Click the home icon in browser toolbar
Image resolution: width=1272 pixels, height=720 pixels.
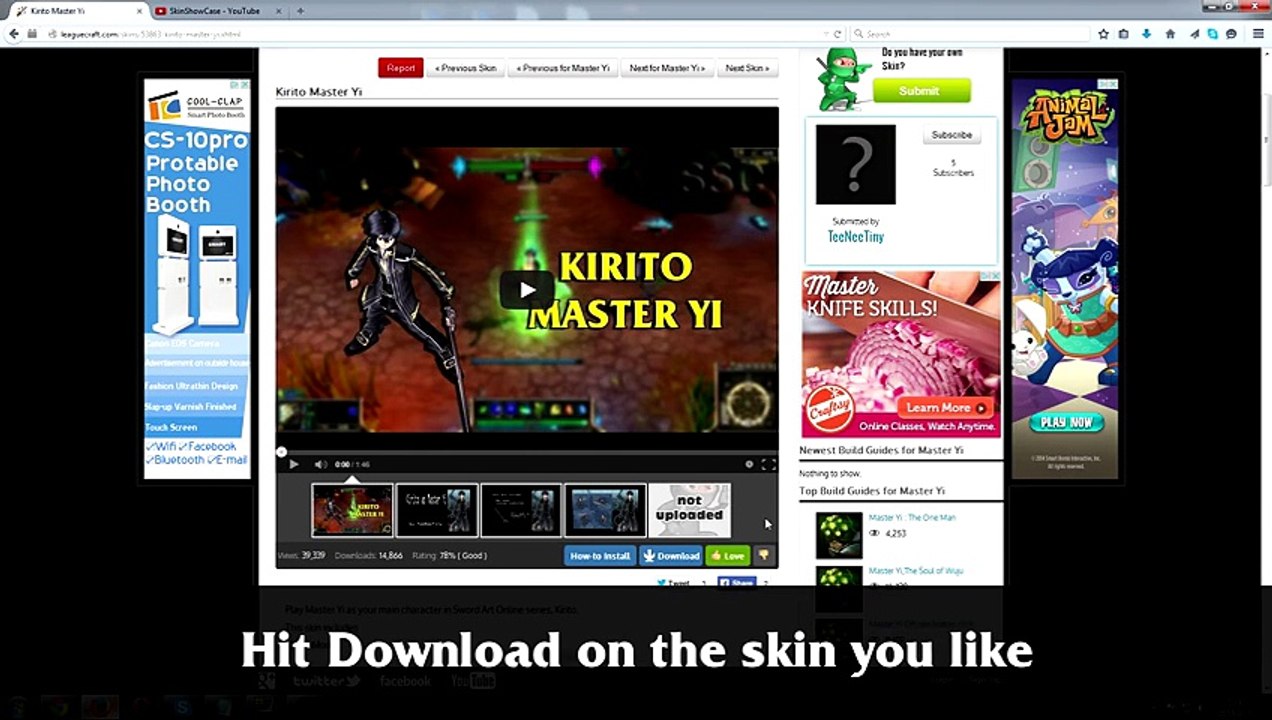pos(1170,34)
